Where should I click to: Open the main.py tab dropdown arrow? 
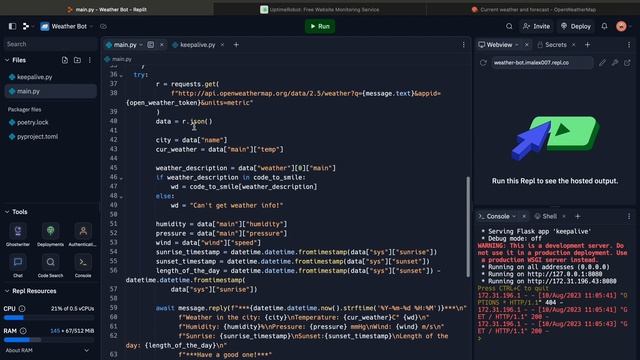pyautogui.click(x=141, y=44)
